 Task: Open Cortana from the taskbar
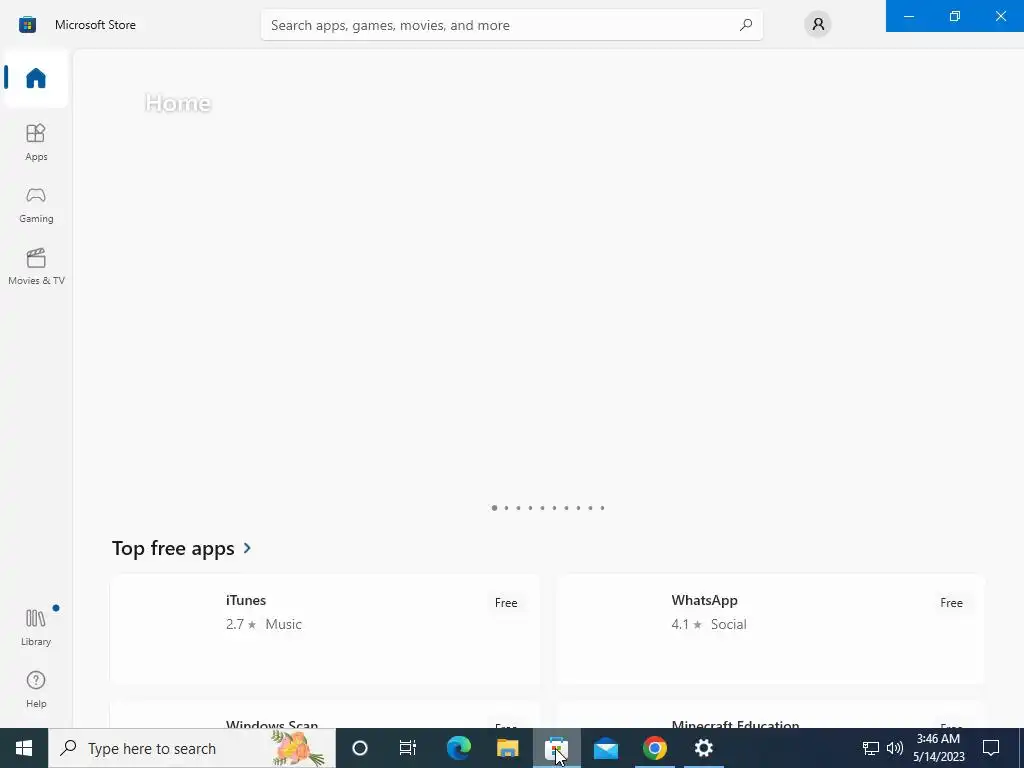(x=360, y=748)
